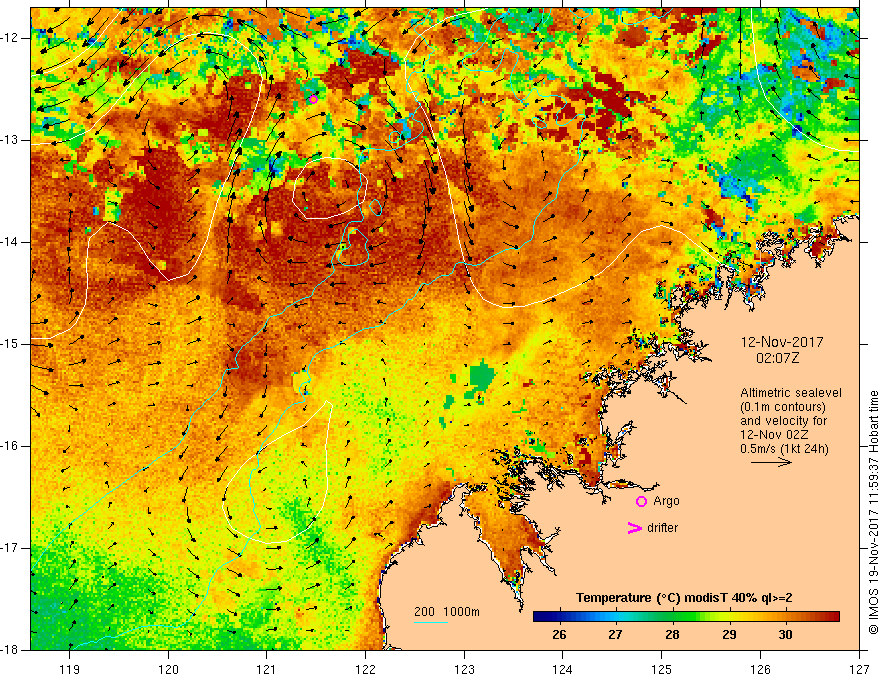Click the 29 value on the color scale
The image size is (880, 680).
pos(729,635)
